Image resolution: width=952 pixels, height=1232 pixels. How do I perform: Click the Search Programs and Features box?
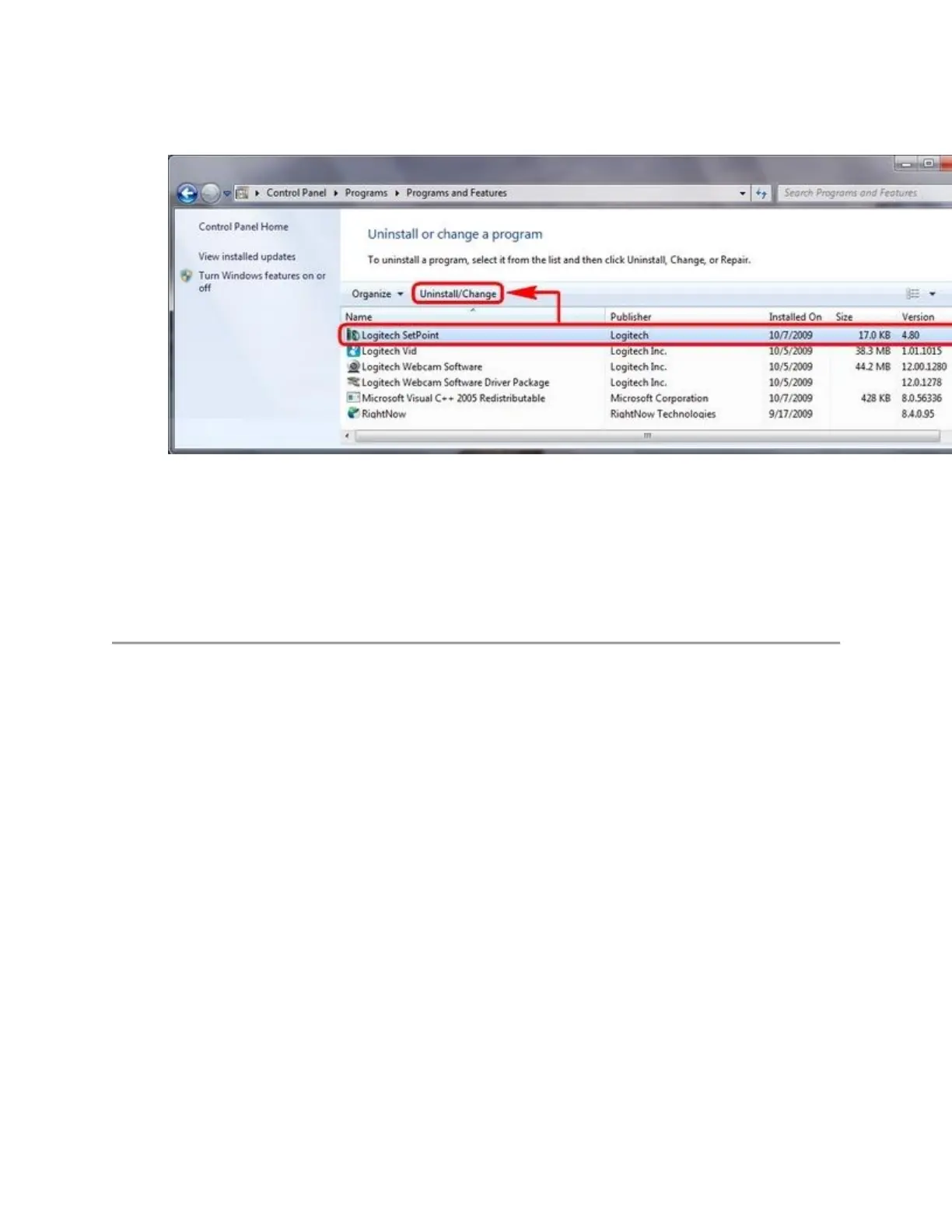(x=863, y=193)
